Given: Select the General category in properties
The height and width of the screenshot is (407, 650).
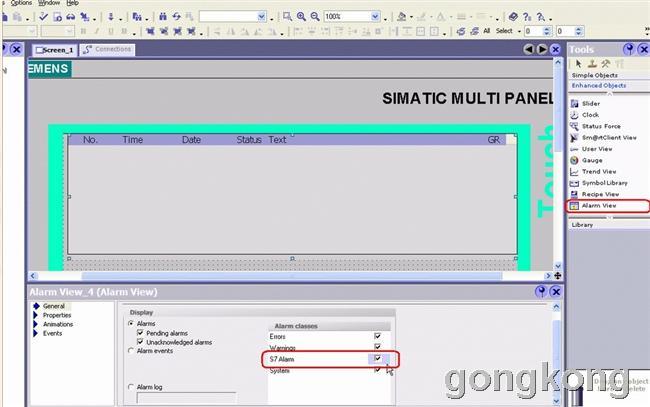Looking at the screenshot, I should [54, 306].
